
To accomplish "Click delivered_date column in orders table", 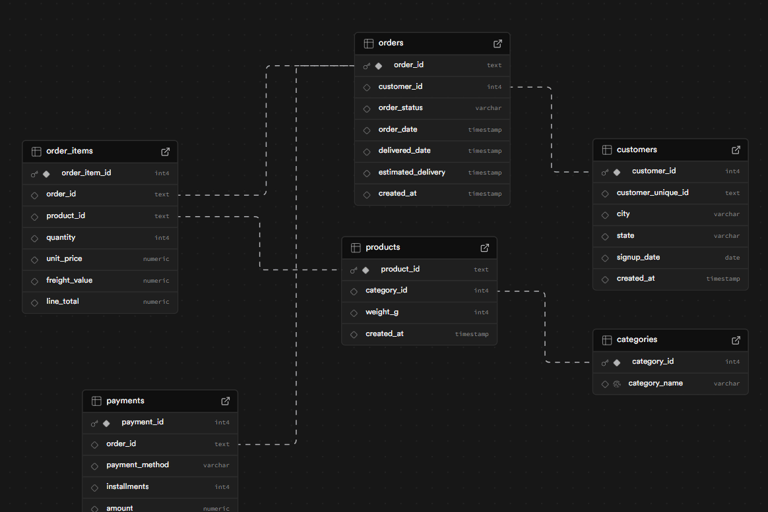I will 432,151.
